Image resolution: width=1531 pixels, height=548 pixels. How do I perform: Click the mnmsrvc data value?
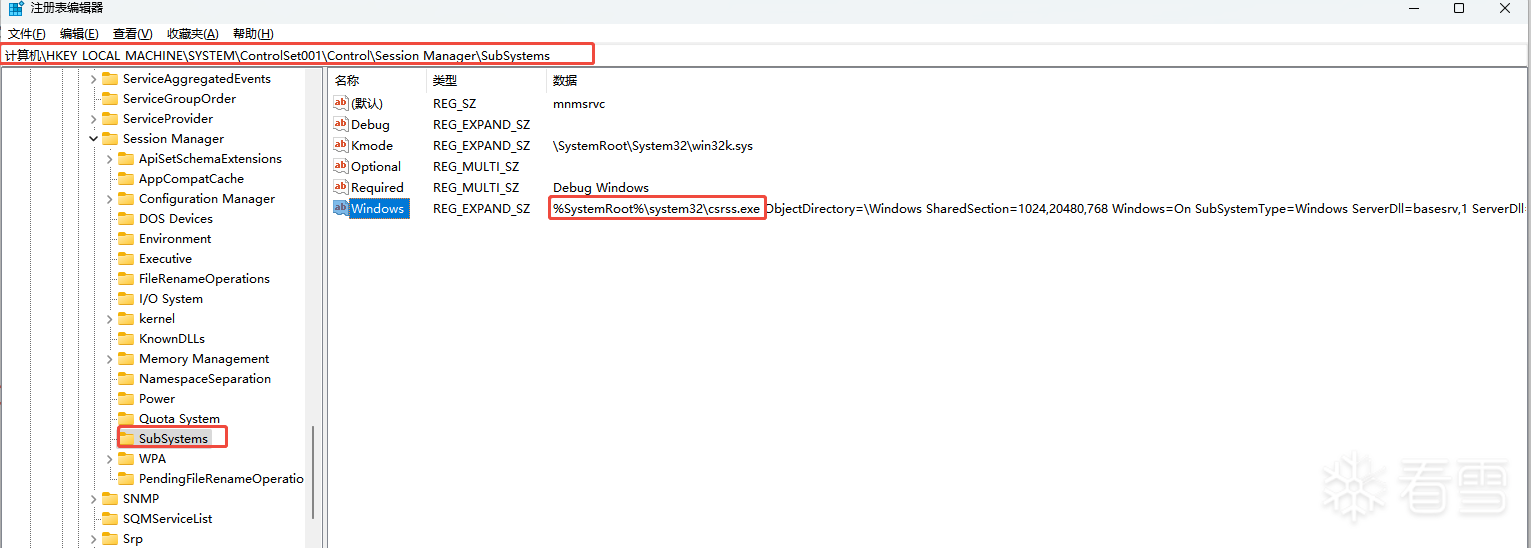coord(579,104)
